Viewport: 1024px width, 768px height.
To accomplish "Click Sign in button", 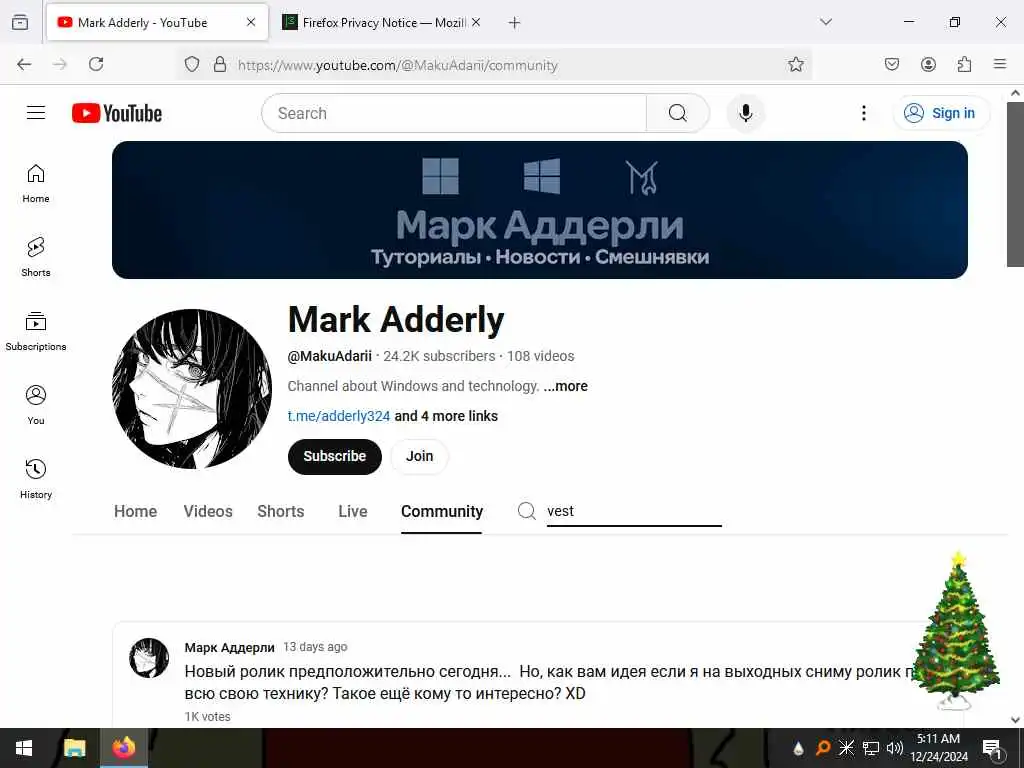I will pos(941,113).
